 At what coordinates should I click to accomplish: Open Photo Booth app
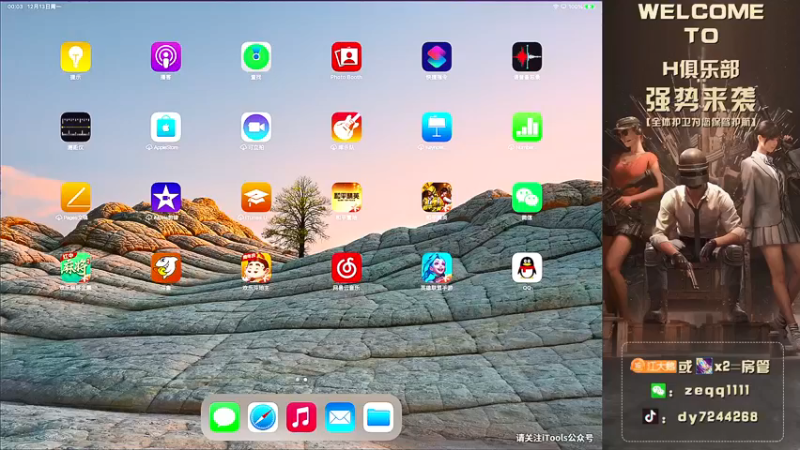[346, 57]
